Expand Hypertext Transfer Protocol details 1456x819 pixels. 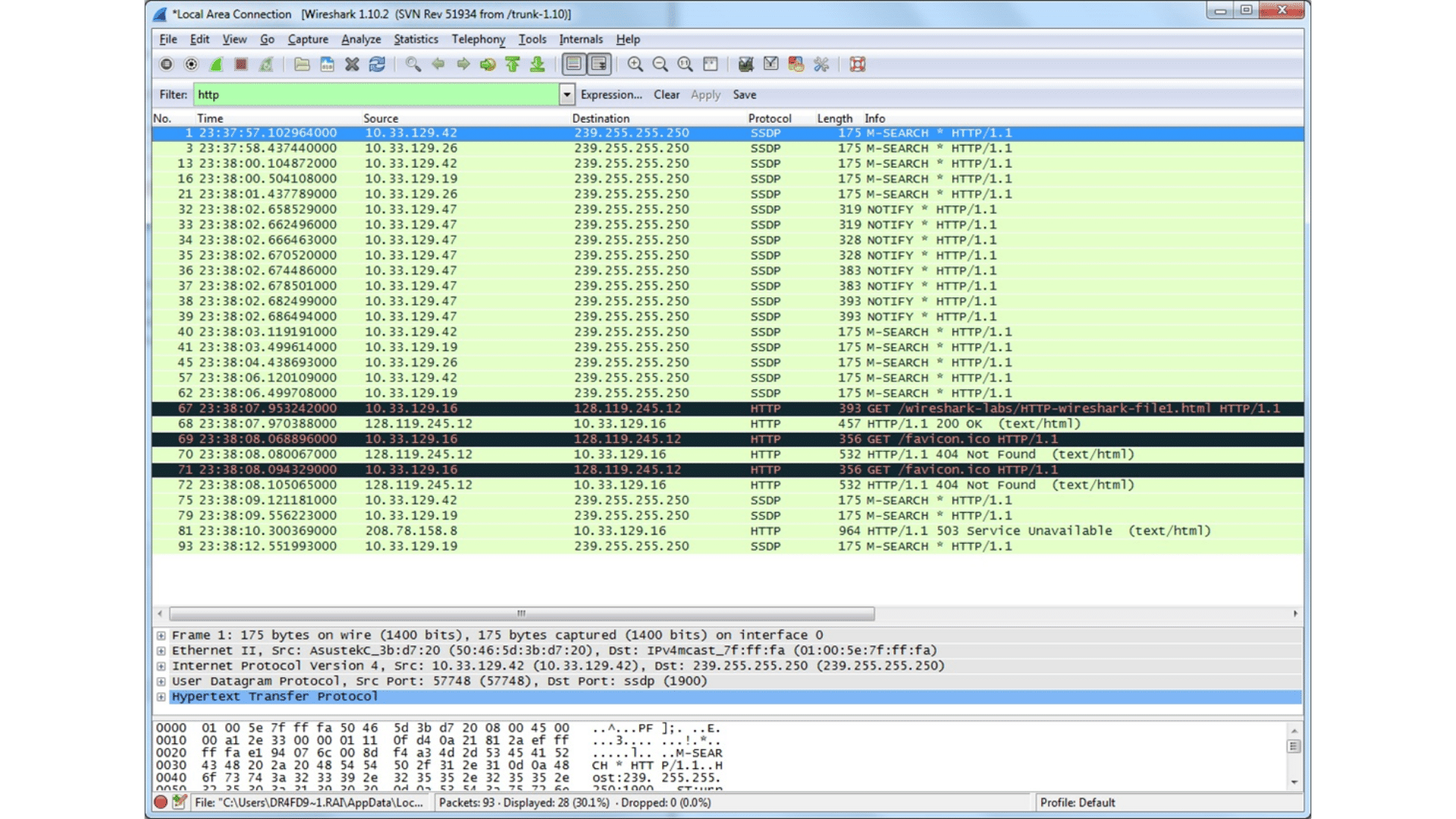[x=161, y=697]
